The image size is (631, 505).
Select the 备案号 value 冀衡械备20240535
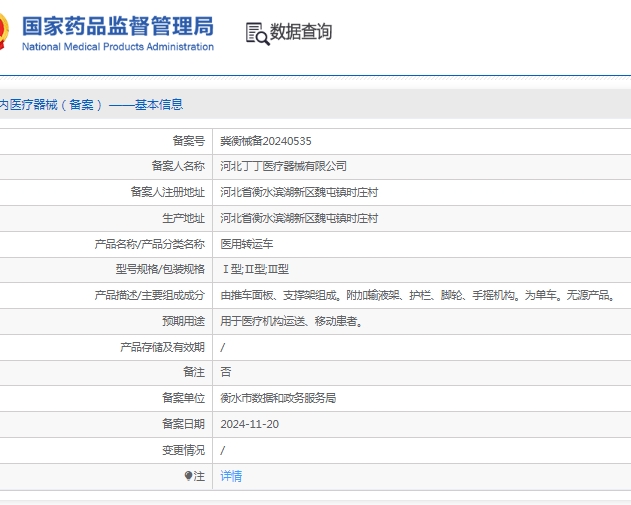click(266, 141)
